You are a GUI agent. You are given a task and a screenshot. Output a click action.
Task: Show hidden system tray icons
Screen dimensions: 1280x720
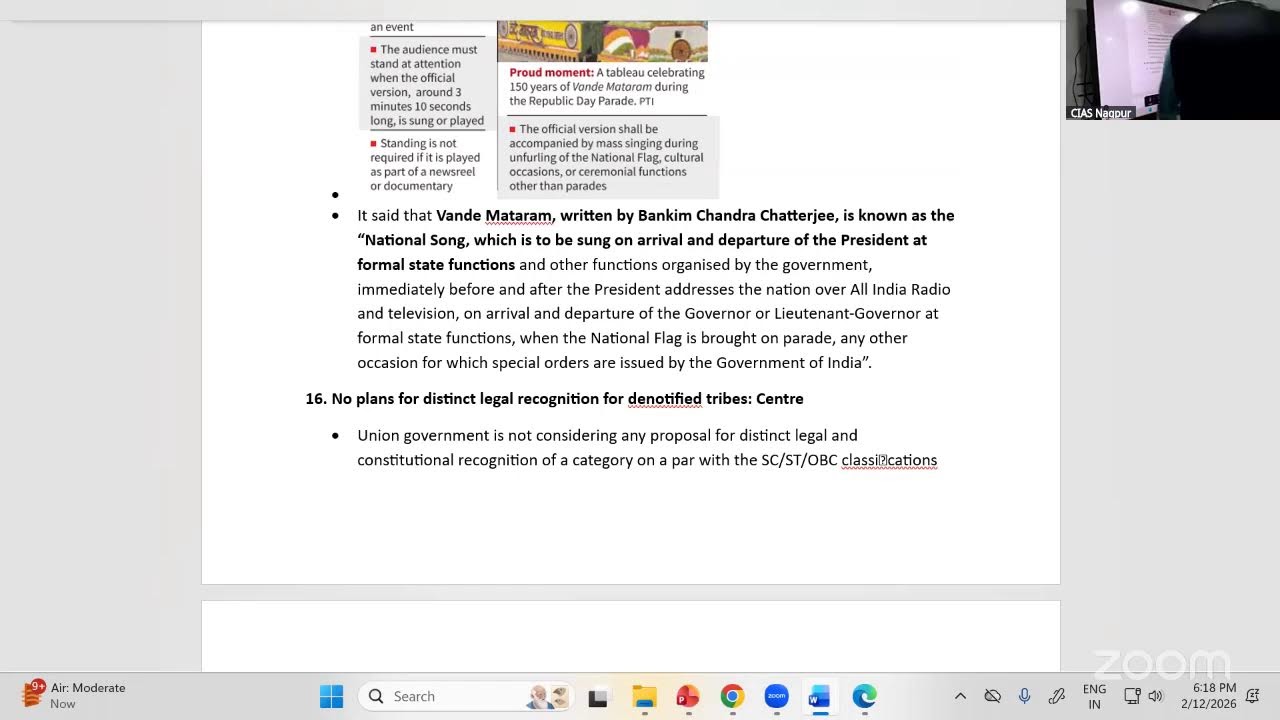tap(960, 696)
